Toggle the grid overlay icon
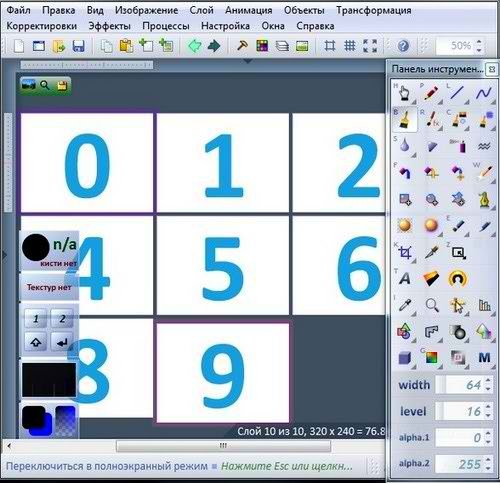 [x=350, y=46]
